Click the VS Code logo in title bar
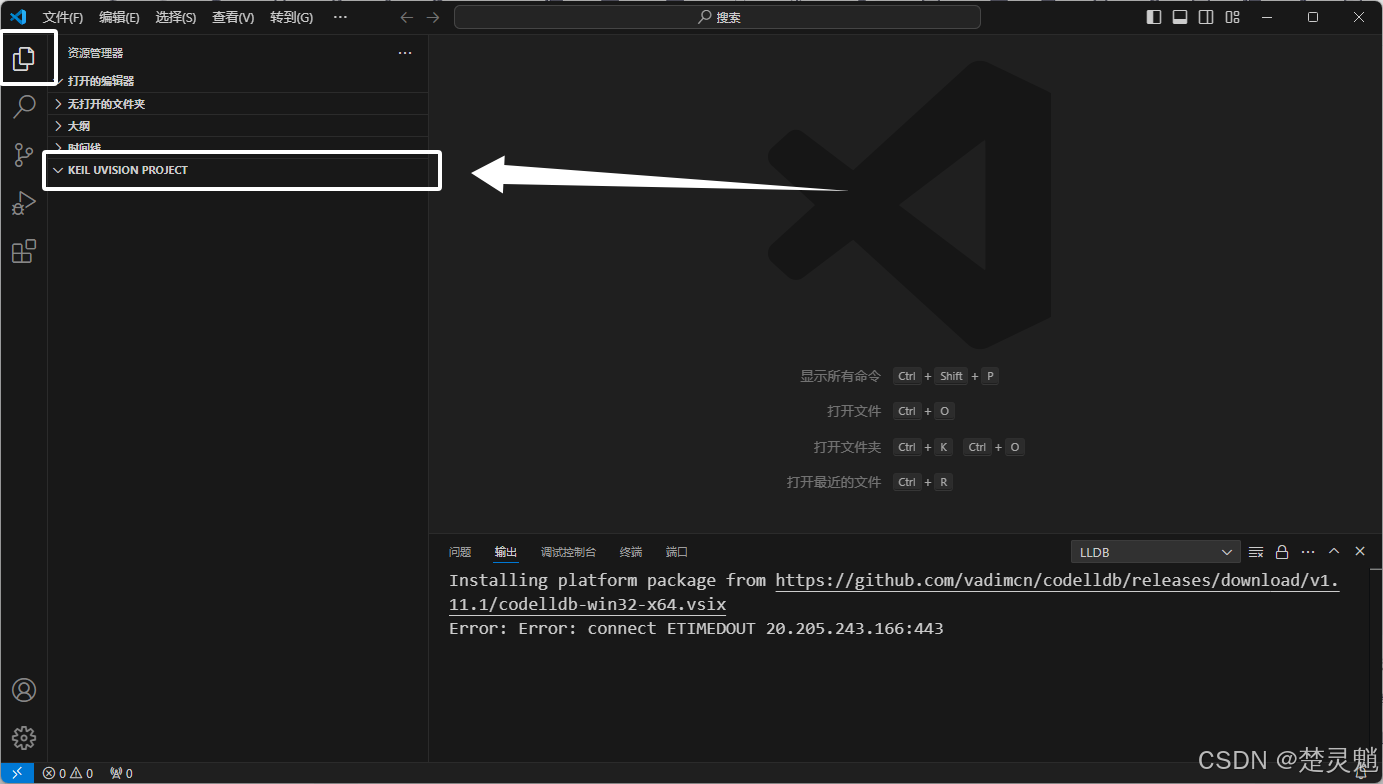 [x=18, y=17]
